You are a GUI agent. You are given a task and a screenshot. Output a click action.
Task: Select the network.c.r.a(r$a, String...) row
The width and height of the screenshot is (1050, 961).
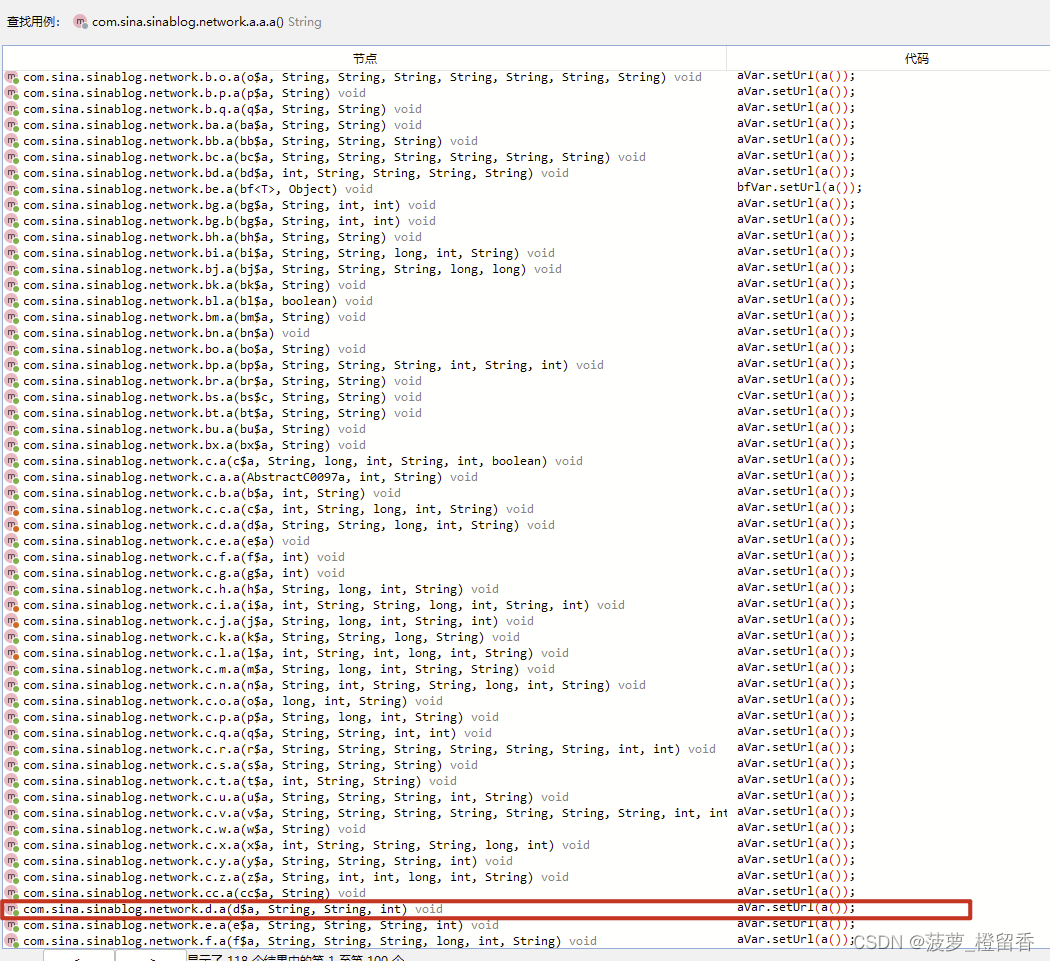point(526,750)
